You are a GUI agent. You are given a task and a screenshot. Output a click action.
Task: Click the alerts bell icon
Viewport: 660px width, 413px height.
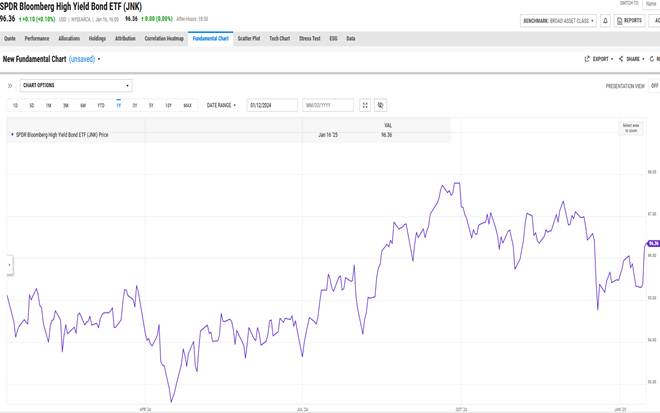click(605, 21)
